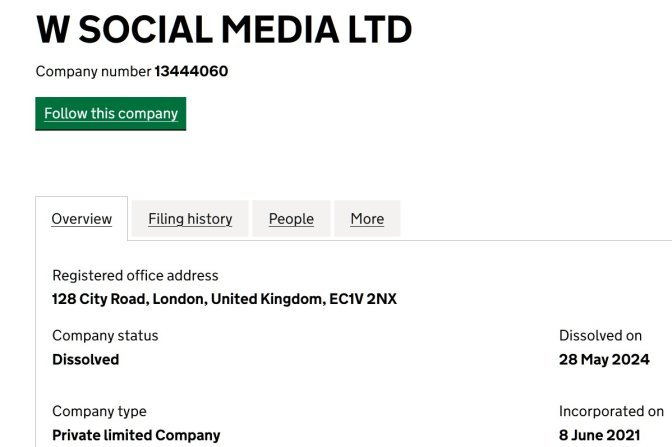Select the 128 City Road street text
This screenshot has width=672, height=447.
pyautogui.click(x=100, y=299)
